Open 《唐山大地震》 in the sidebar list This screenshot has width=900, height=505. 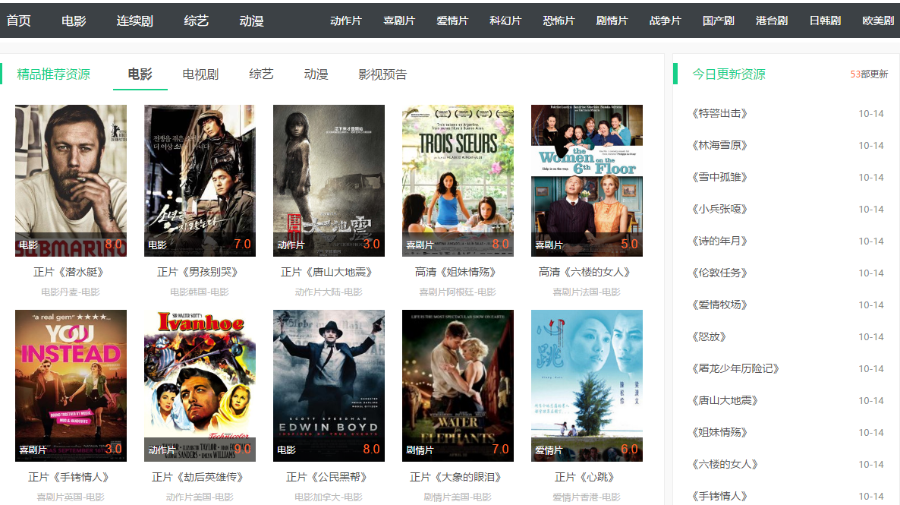(x=725, y=401)
